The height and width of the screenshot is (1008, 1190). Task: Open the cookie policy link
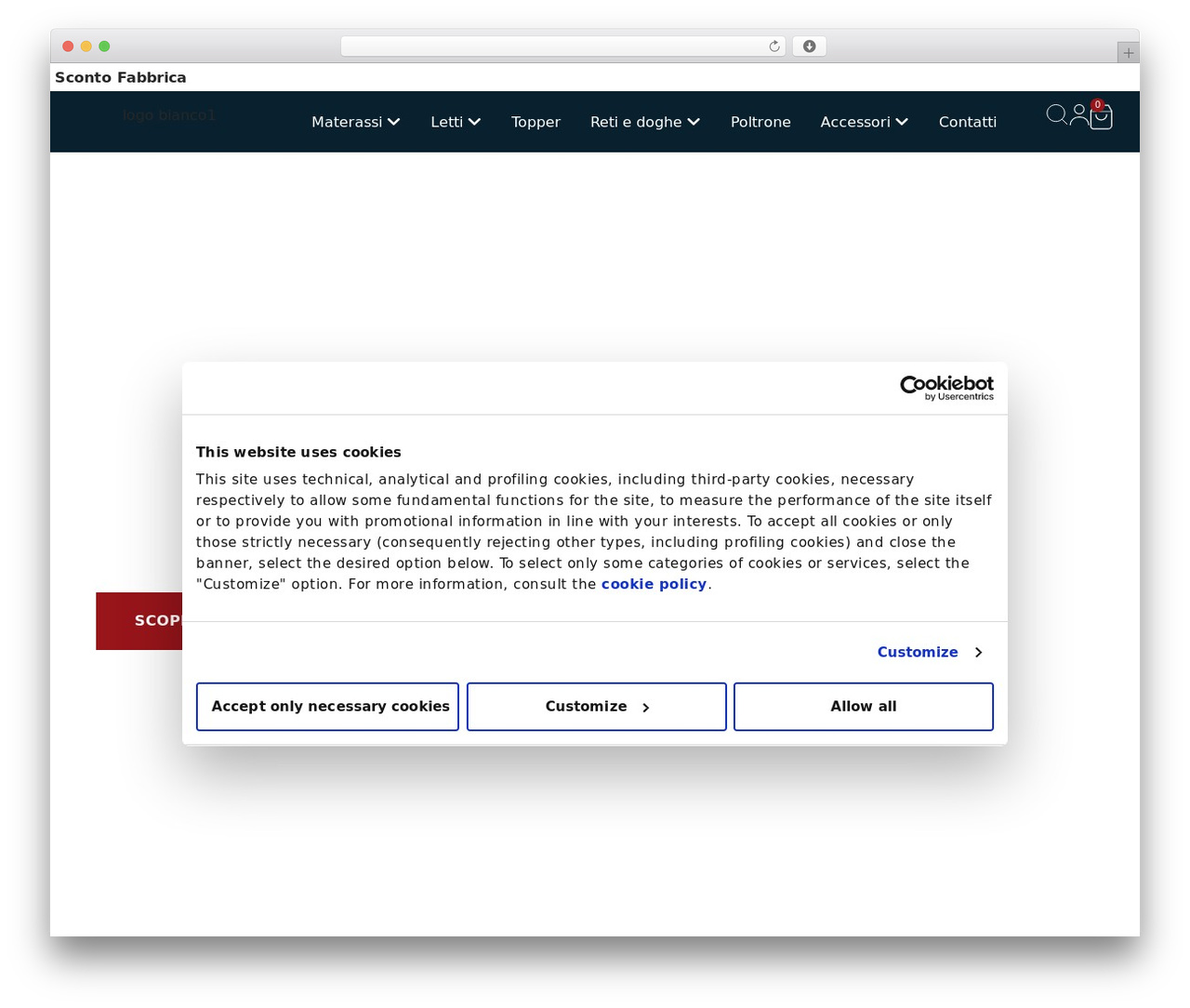pyautogui.click(x=654, y=584)
